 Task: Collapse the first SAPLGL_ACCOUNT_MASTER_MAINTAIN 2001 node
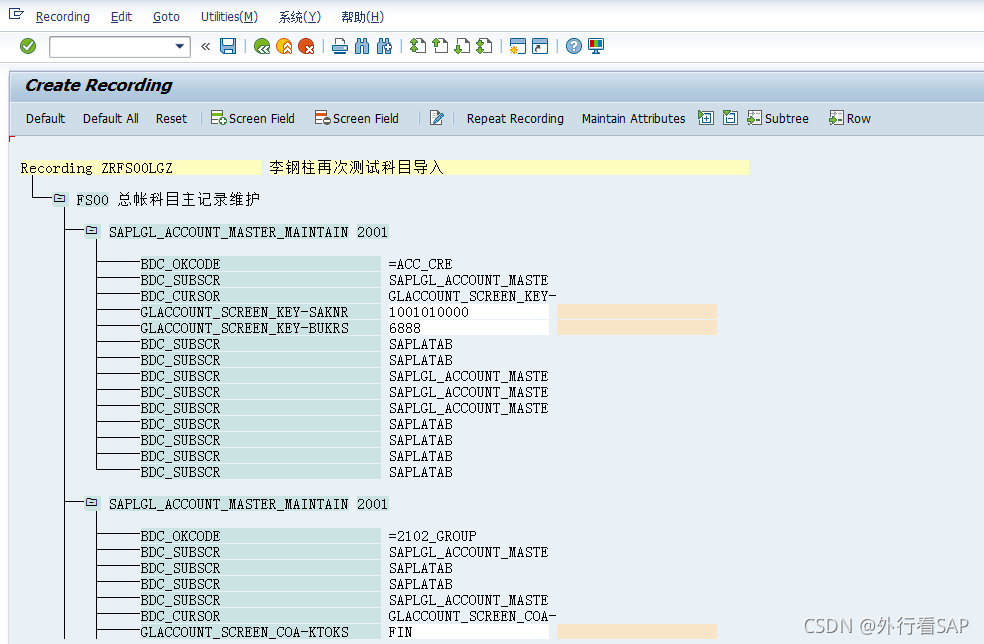click(x=92, y=230)
